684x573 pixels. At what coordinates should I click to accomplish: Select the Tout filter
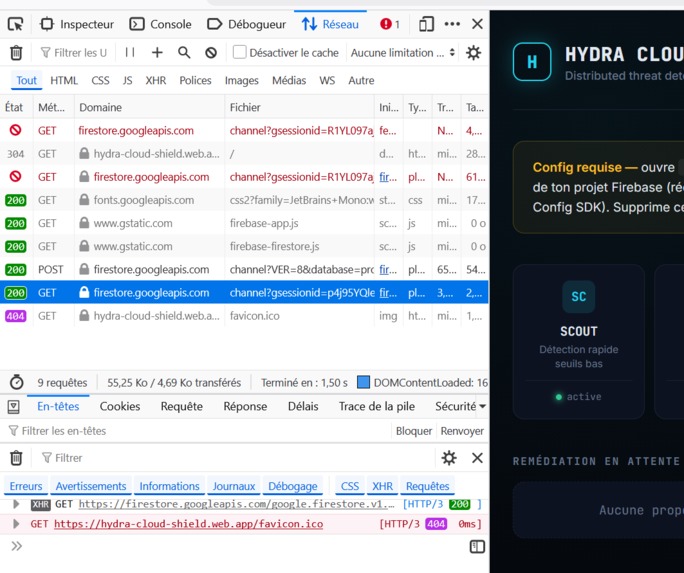click(x=27, y=80)
